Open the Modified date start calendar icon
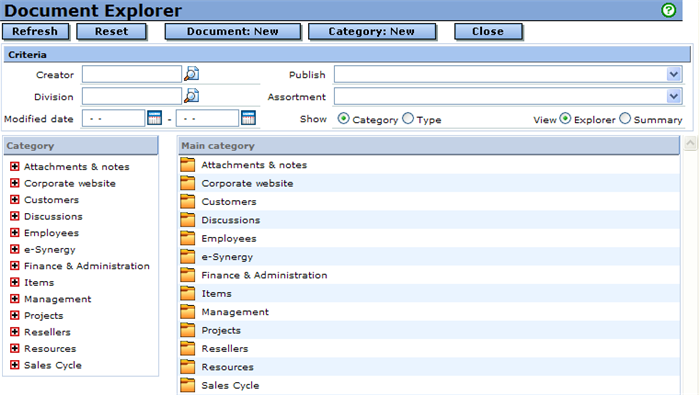This screenshot has width=700, height=395. pyautogui.click(x=154, y=118)
